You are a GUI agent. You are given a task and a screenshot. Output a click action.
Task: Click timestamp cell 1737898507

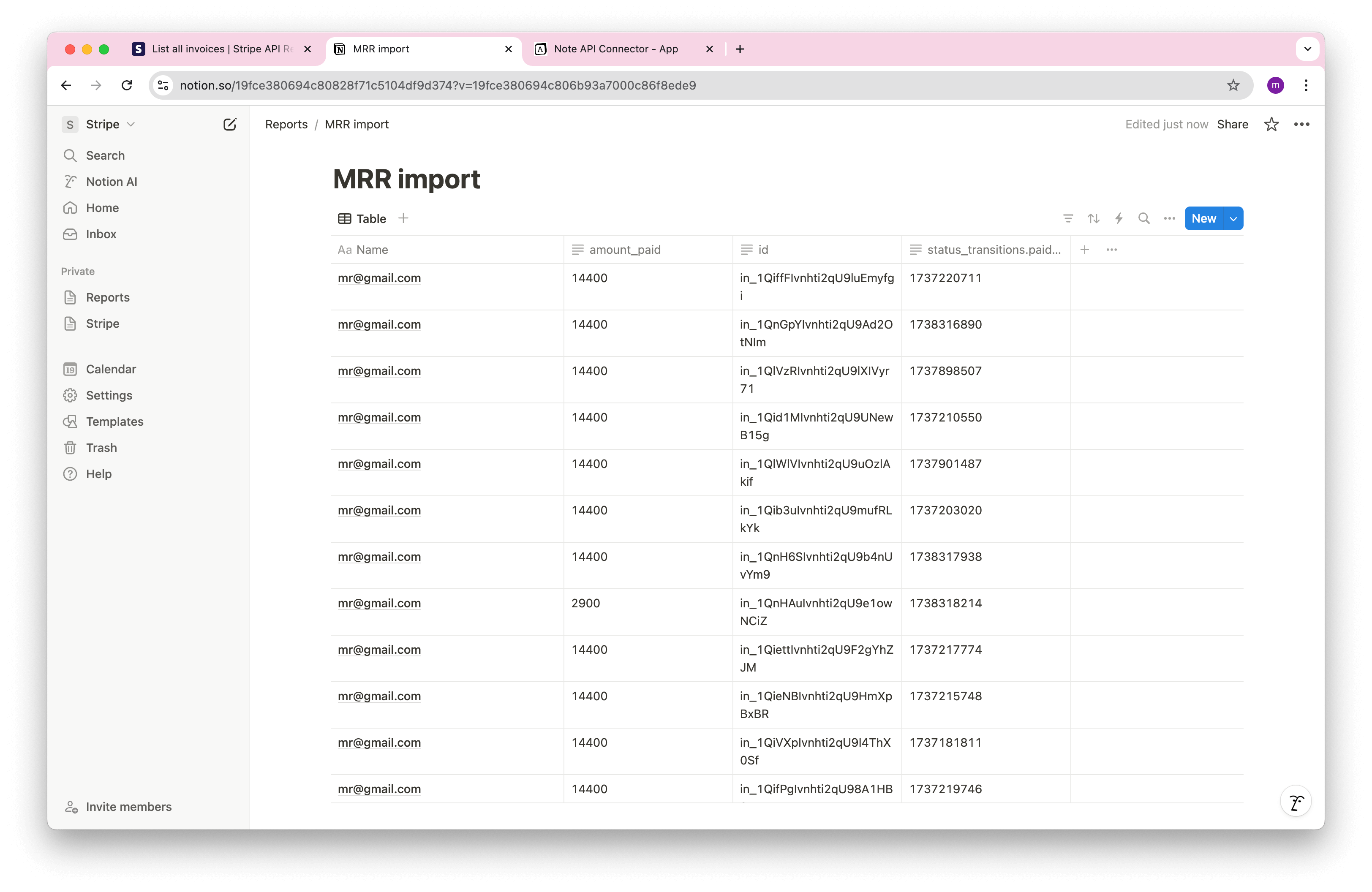986,380
